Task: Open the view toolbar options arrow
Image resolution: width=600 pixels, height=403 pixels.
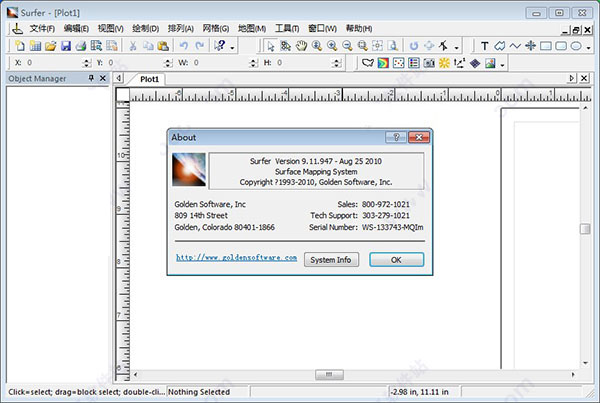Action: click(457, 48)
